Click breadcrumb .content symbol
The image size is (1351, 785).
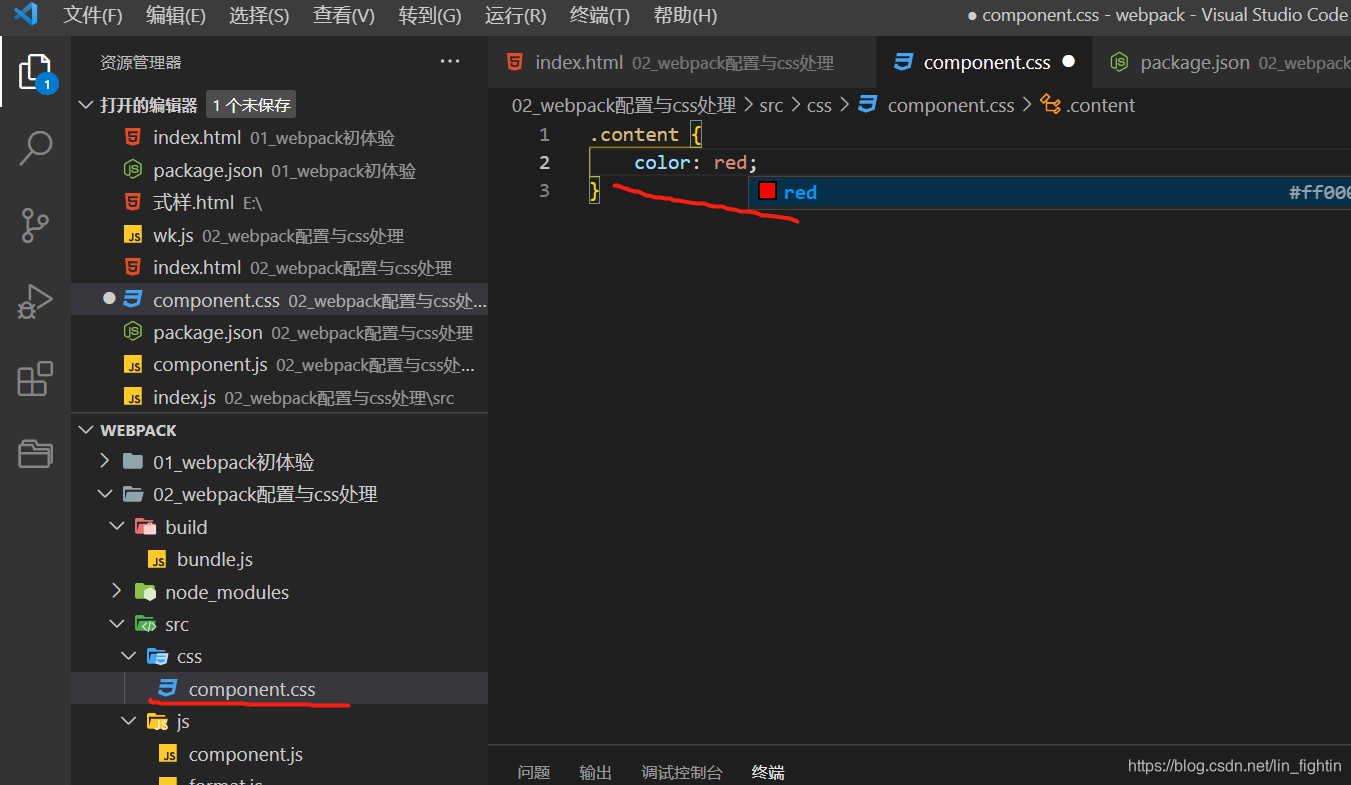[1088, 106]
